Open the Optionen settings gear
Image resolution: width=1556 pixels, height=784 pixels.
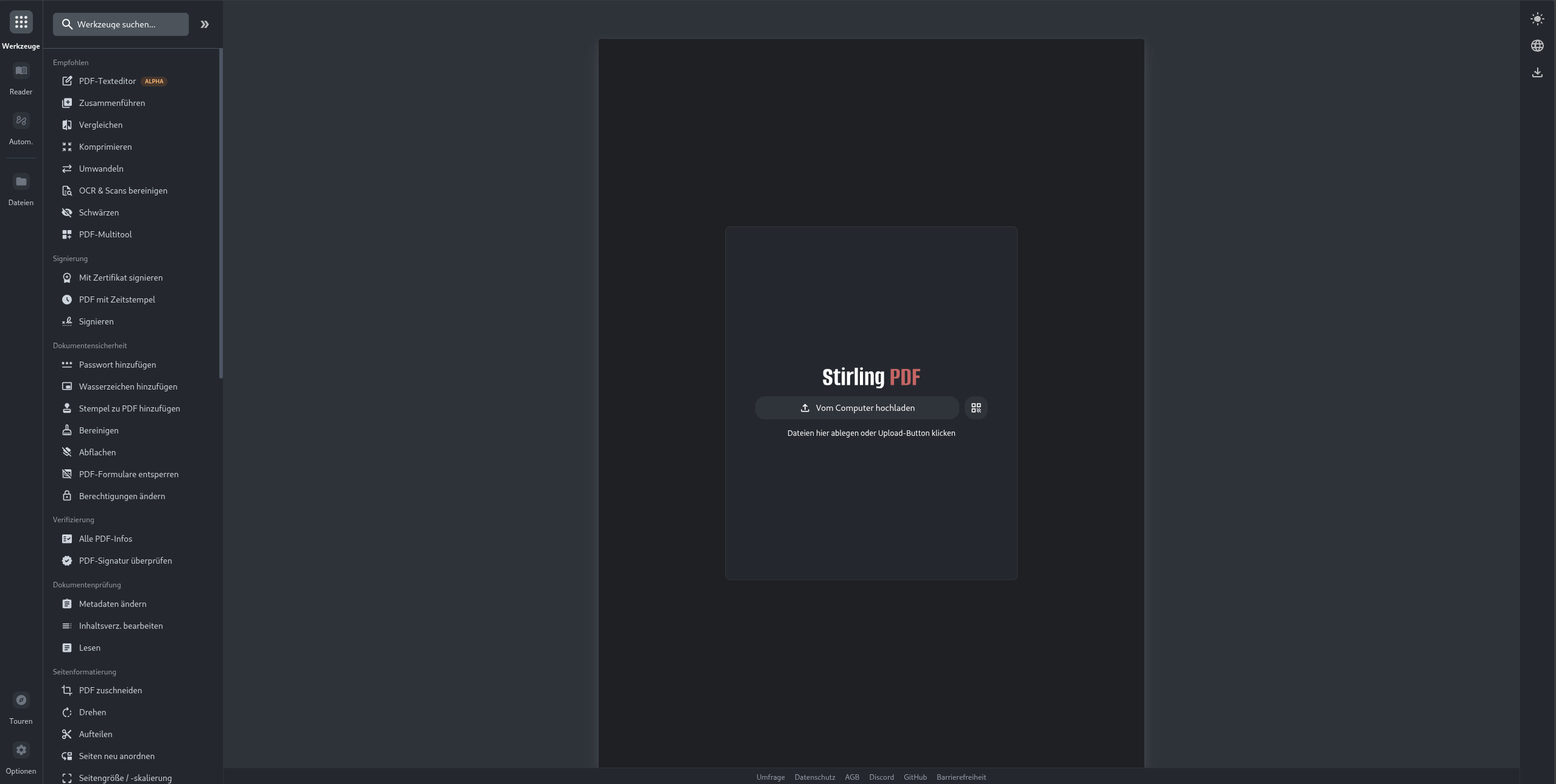(21, 751)
